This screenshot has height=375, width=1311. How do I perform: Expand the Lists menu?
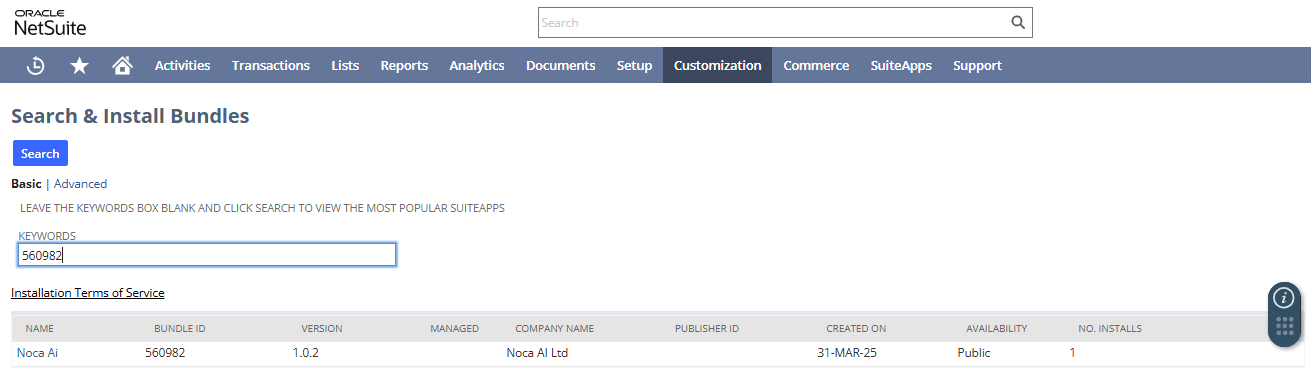coord(345,65)
